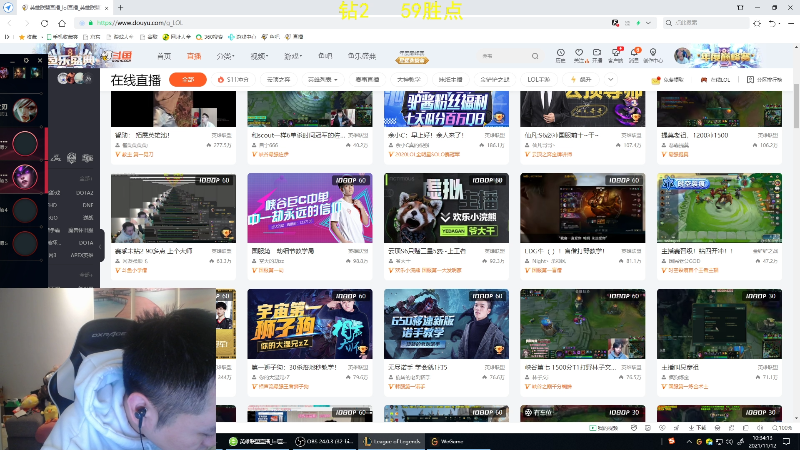Open the 650移速新版诺手教学 thumbnail
Image resolution: width=800 pixels, height=450 pixels.
coord(446,324)
